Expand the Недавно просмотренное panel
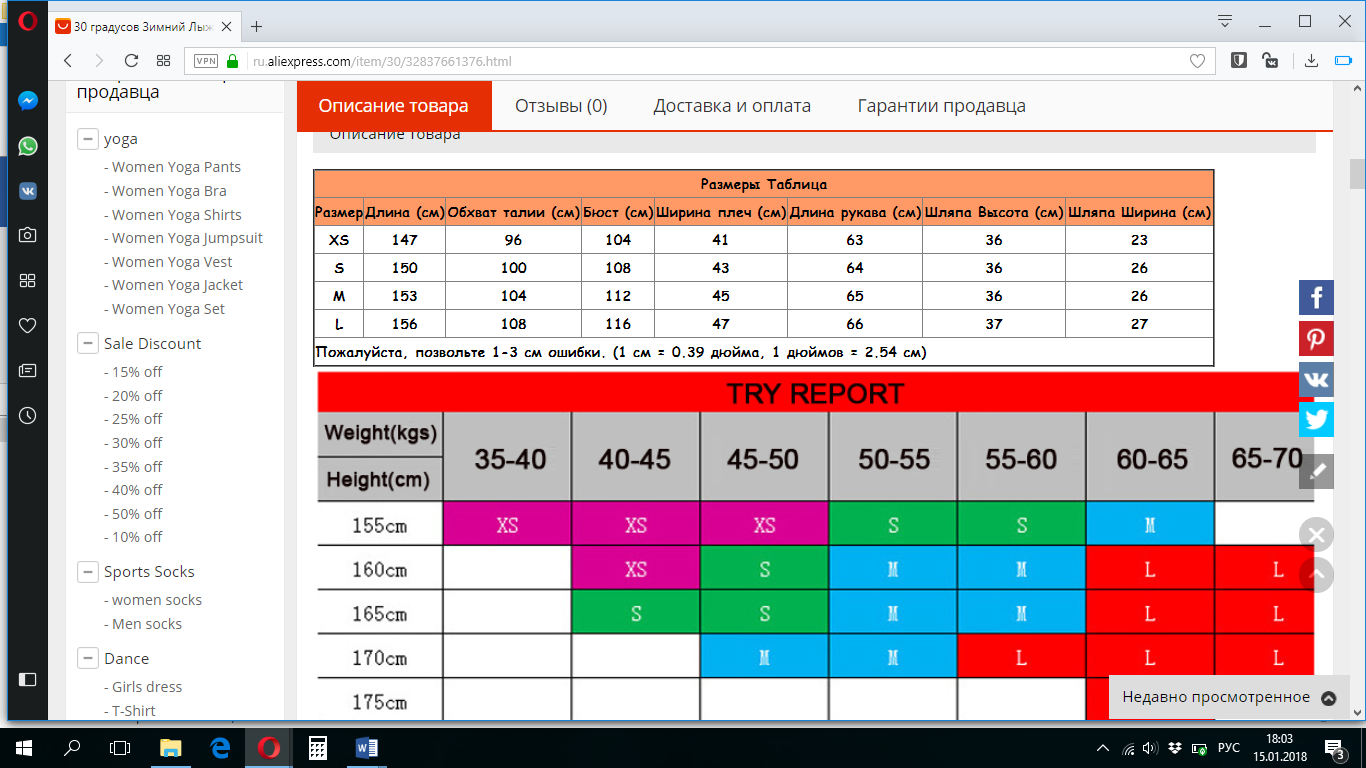 1328,698
